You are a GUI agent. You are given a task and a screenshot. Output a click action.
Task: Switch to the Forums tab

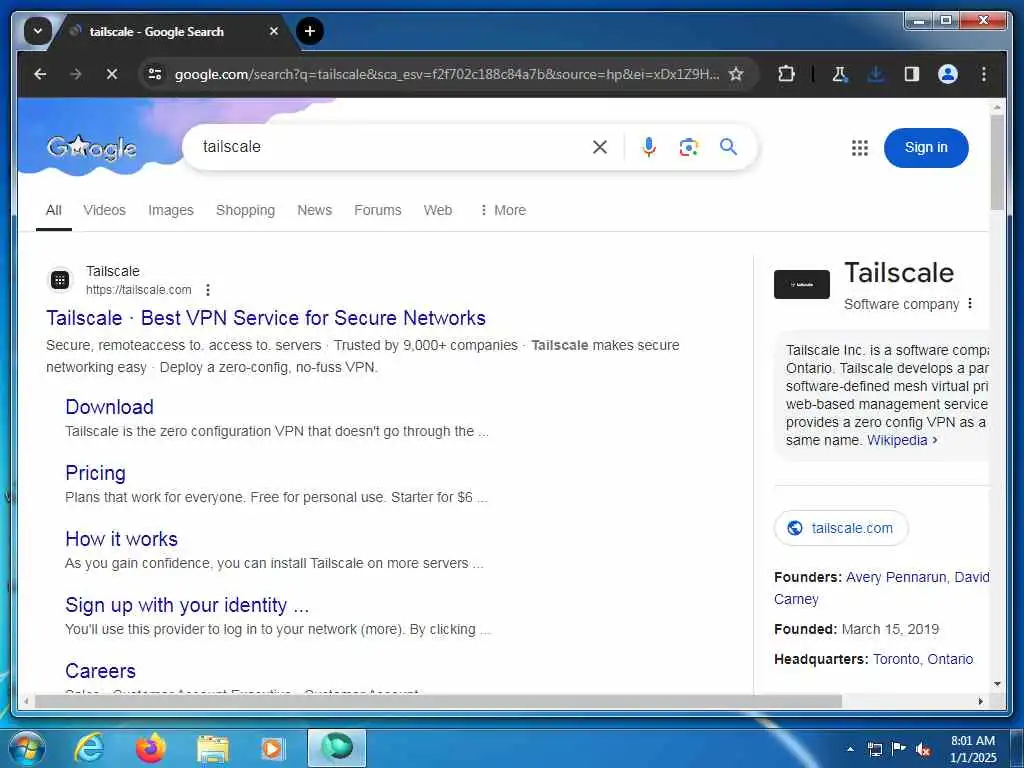(377, 210)
